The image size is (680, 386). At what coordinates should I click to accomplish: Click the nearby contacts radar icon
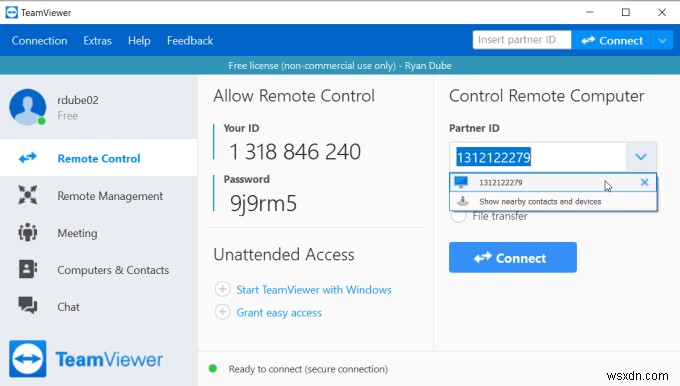463,201
